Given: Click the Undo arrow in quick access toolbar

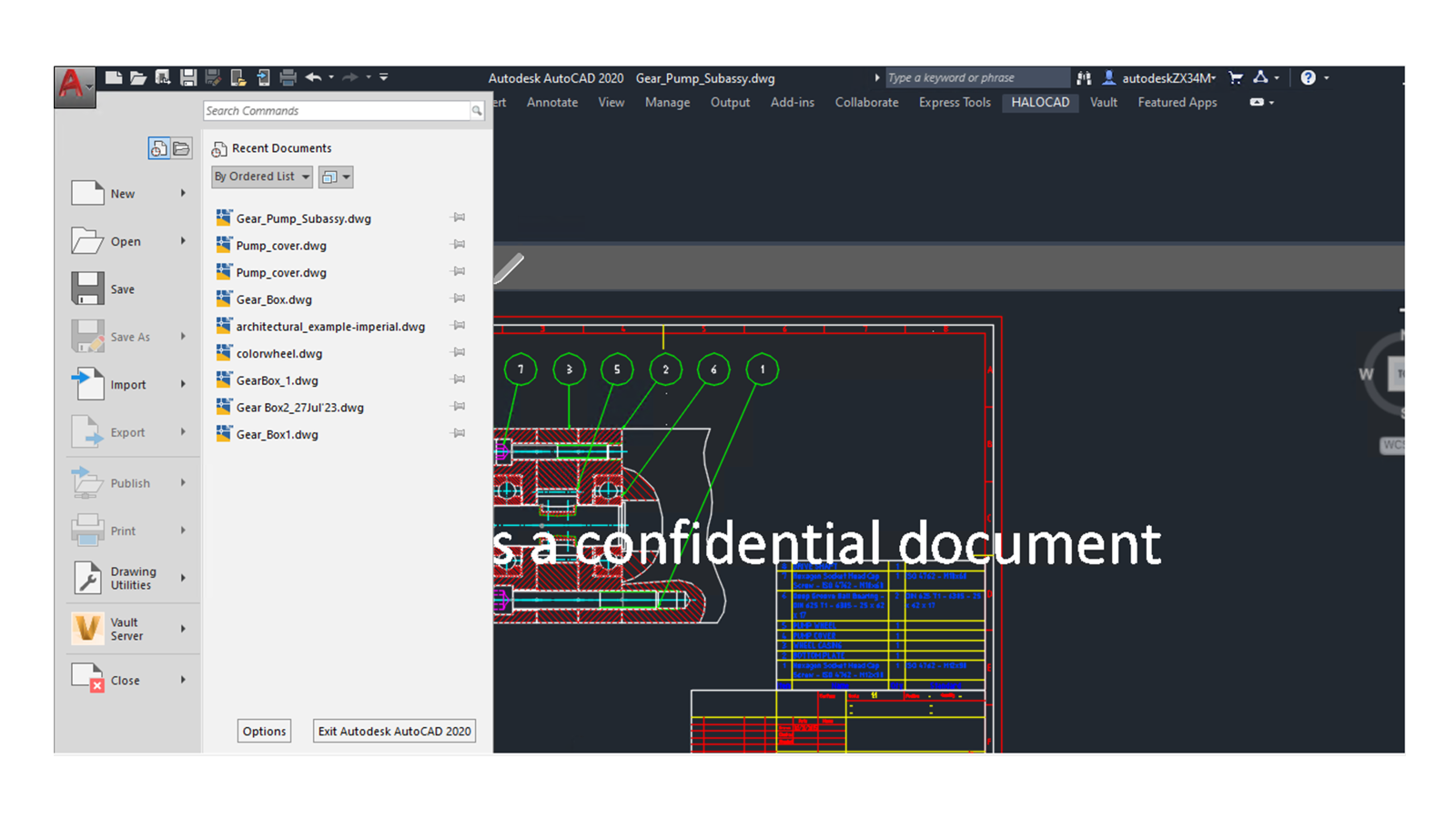Looking at the screenshot, I should tap(314, 78).
